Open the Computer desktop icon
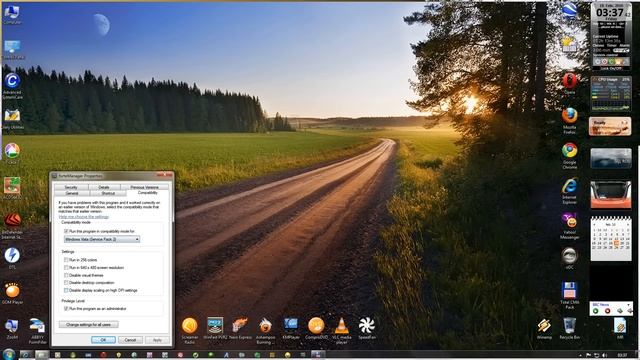Viewport: 640px width, 360px height. pos(12,14)
